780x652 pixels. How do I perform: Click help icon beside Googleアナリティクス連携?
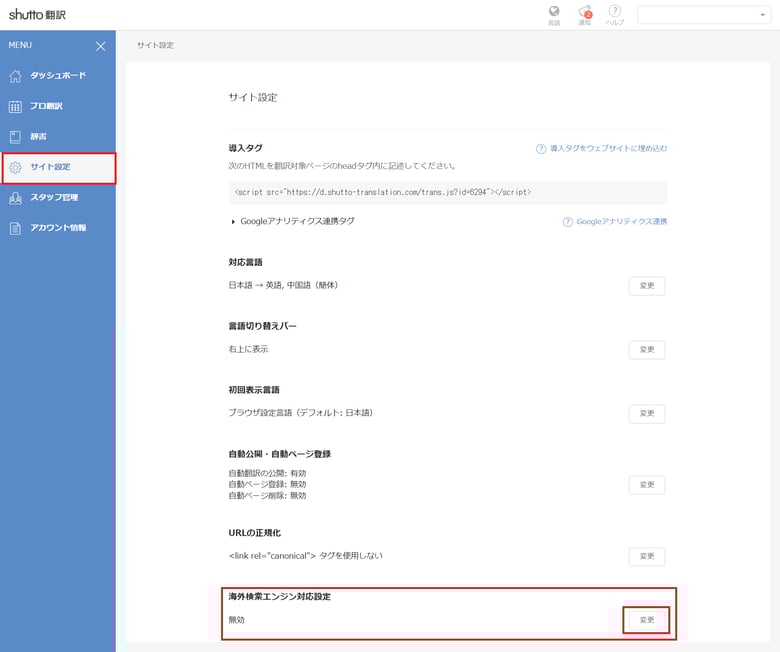point(568,222)
